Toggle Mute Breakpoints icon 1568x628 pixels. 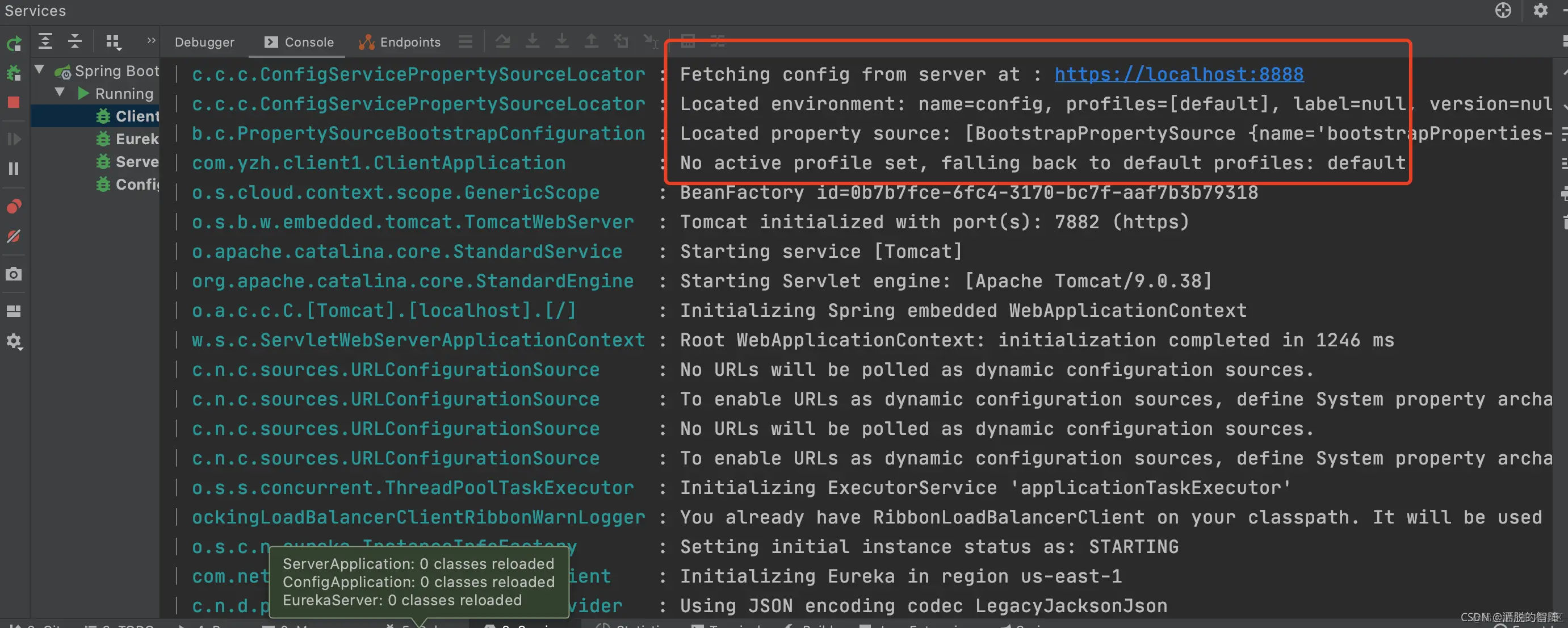coord(14,236)
